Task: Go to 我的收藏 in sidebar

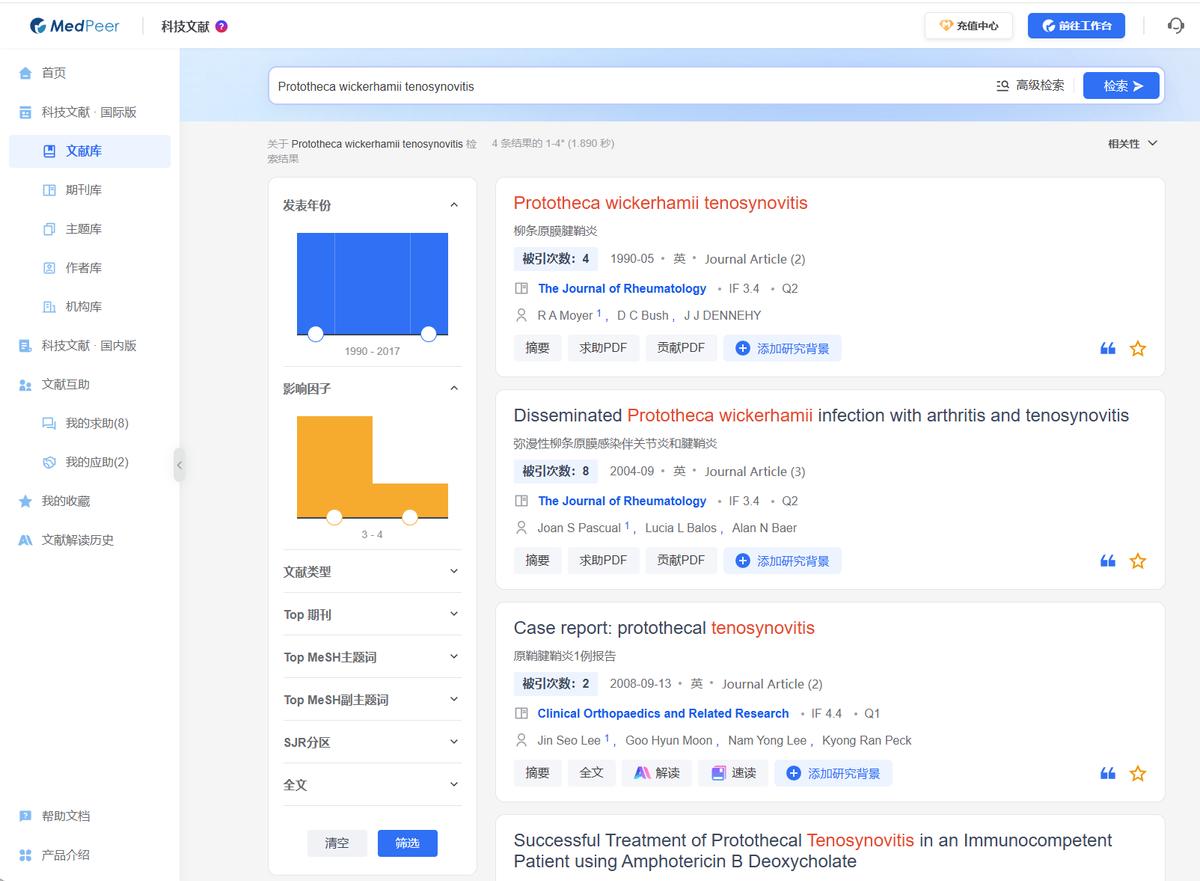Action: [x=66, y=501]
